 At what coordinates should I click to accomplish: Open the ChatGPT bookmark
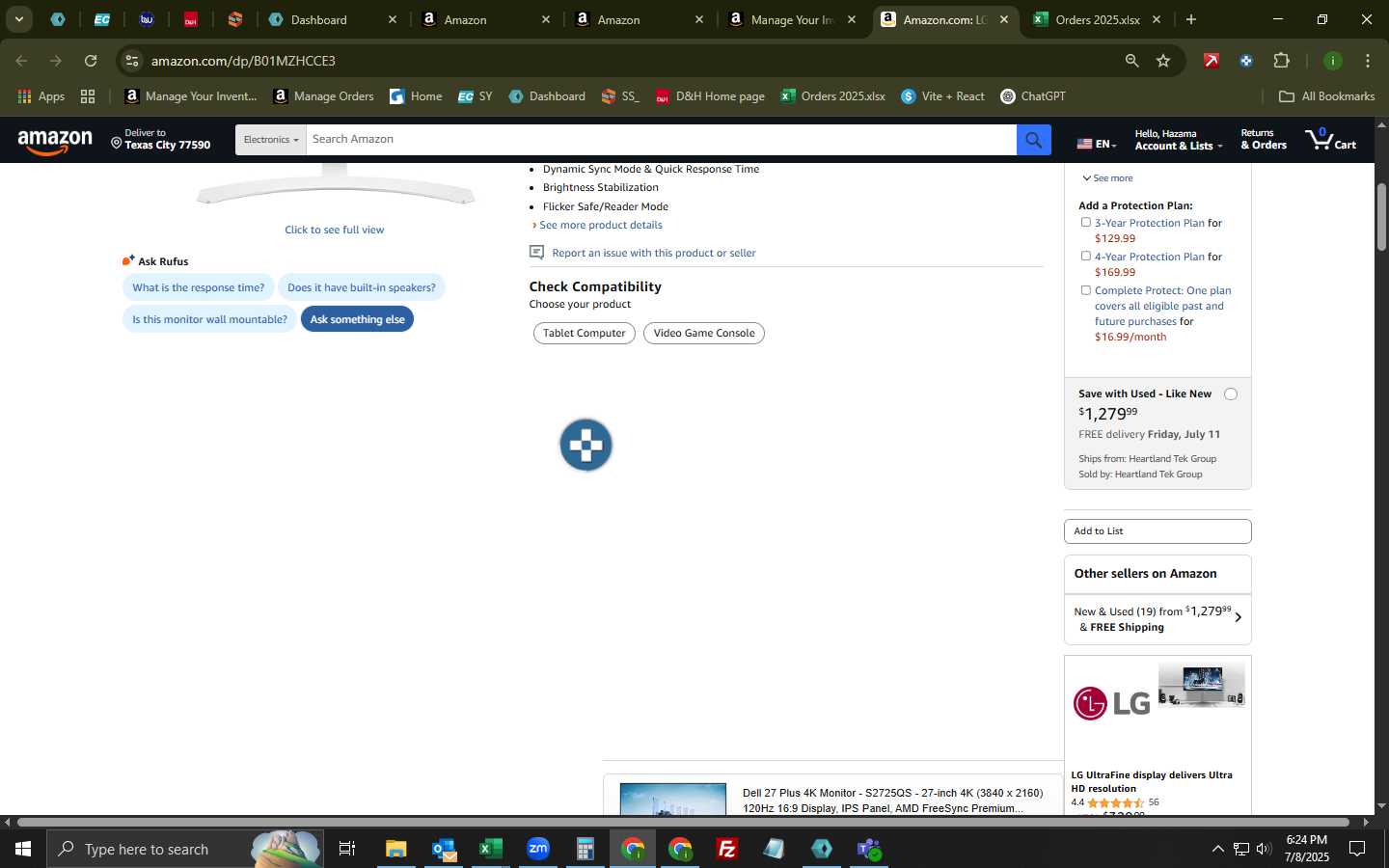click(1033, 96)
